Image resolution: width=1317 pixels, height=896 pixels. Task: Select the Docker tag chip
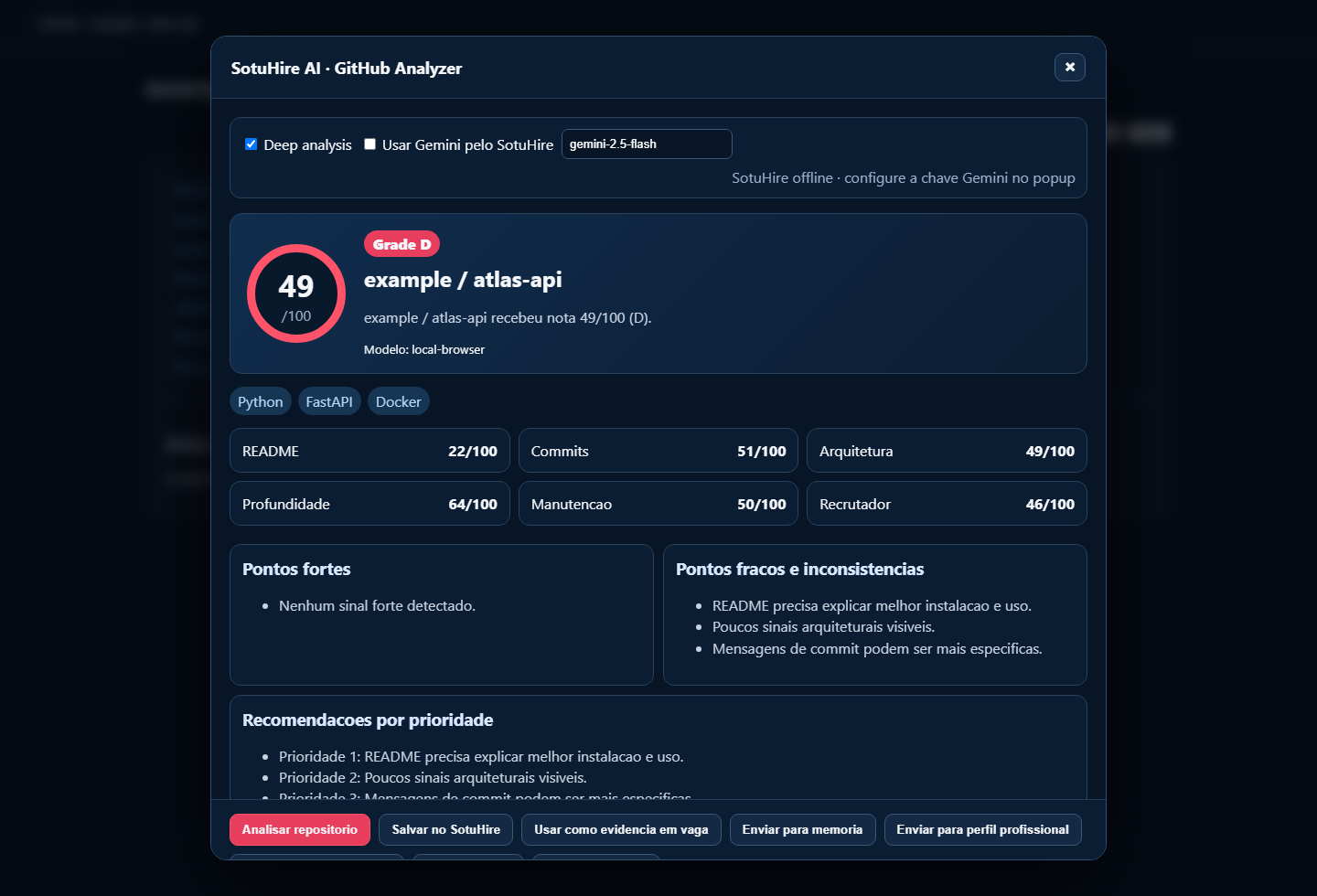pos(399,401)
